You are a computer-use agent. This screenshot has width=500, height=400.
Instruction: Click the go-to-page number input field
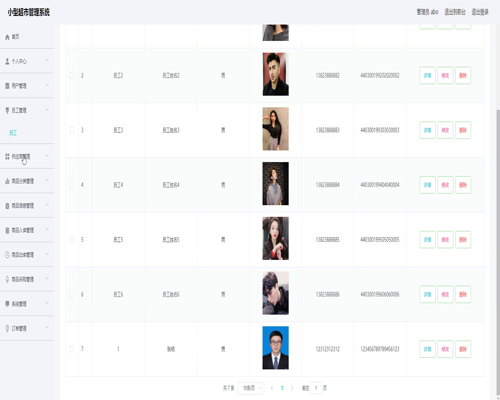[x=316, y=388]
